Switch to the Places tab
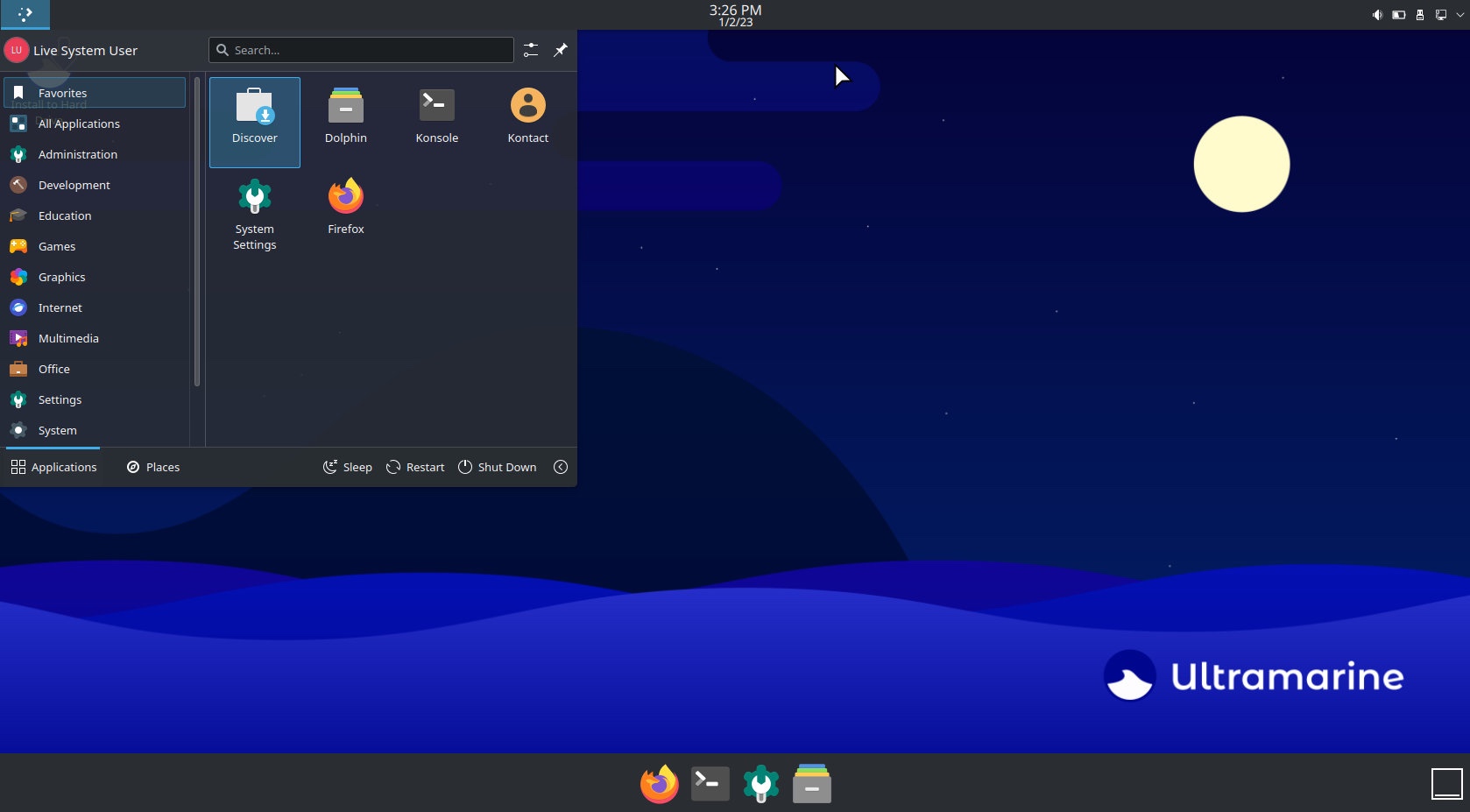The height and width of the screenshot is (812, 1470). (152, 467)
